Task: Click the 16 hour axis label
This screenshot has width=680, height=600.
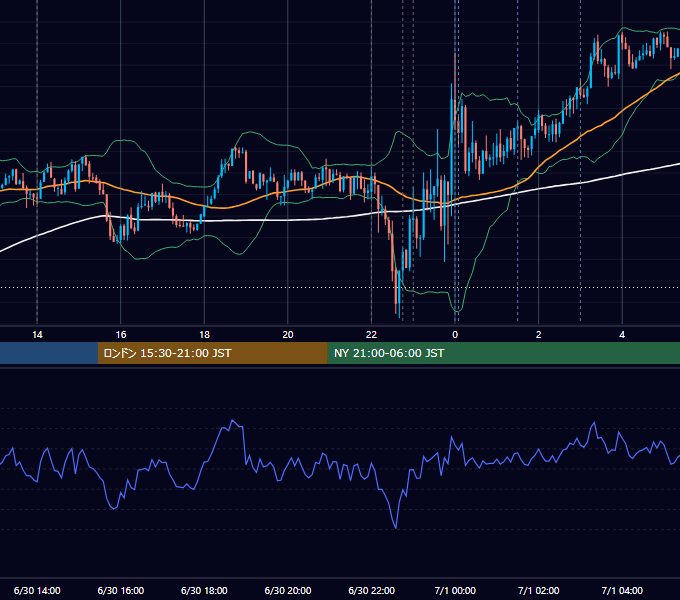Action: (121, 335)
